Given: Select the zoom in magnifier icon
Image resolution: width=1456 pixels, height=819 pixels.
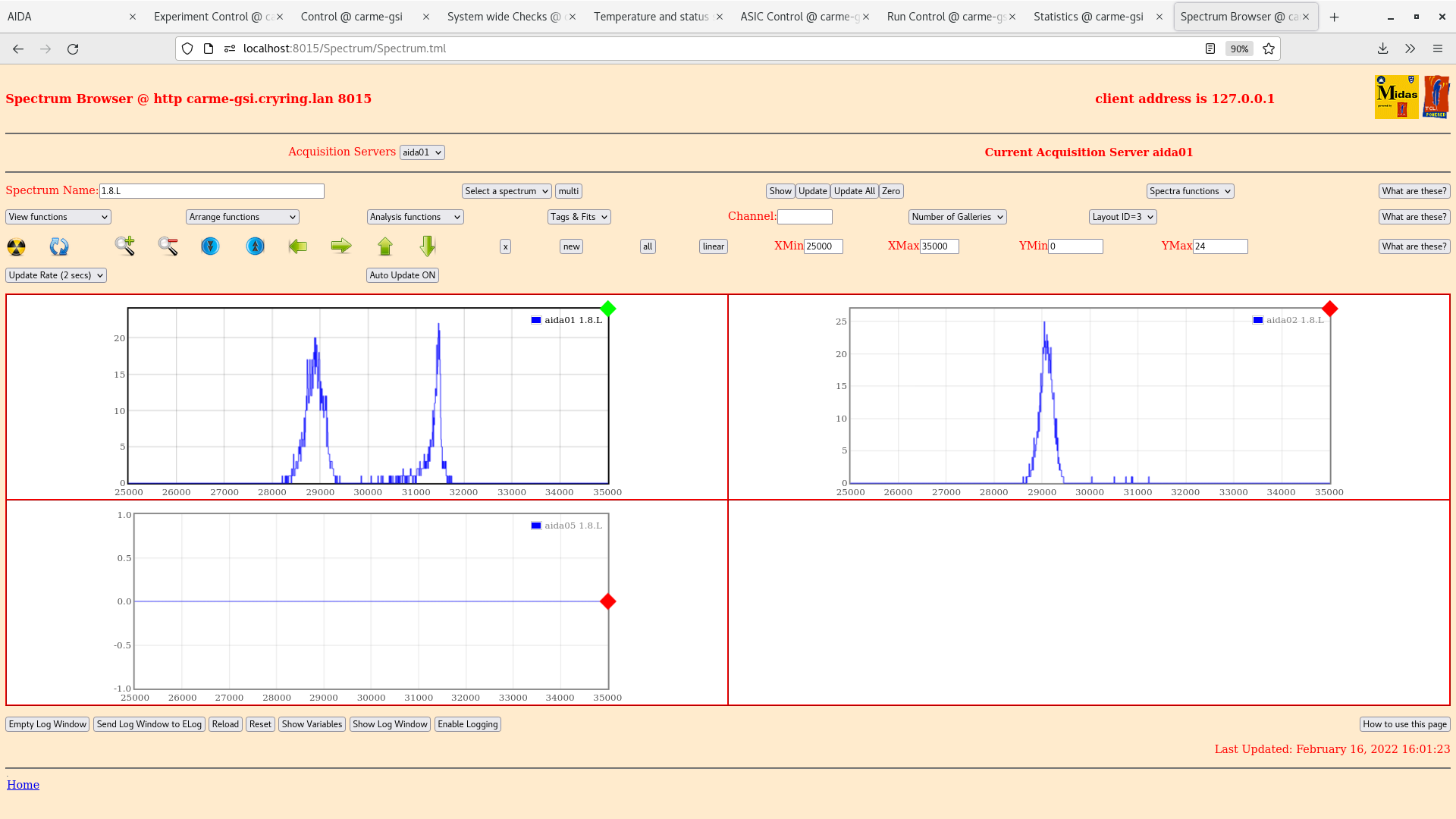Looking at the screenshot, I should point(125,246).
